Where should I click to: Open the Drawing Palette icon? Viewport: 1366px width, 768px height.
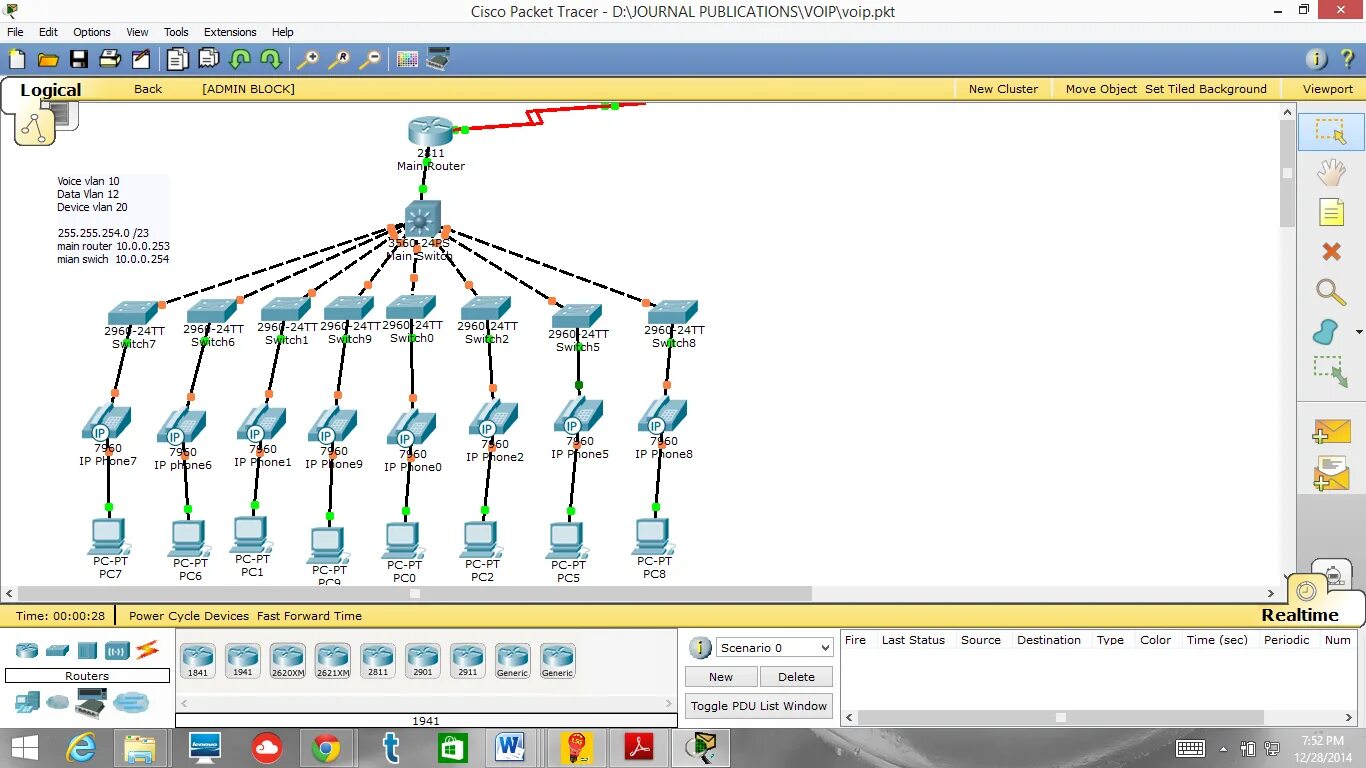click(x=407, y=59)
